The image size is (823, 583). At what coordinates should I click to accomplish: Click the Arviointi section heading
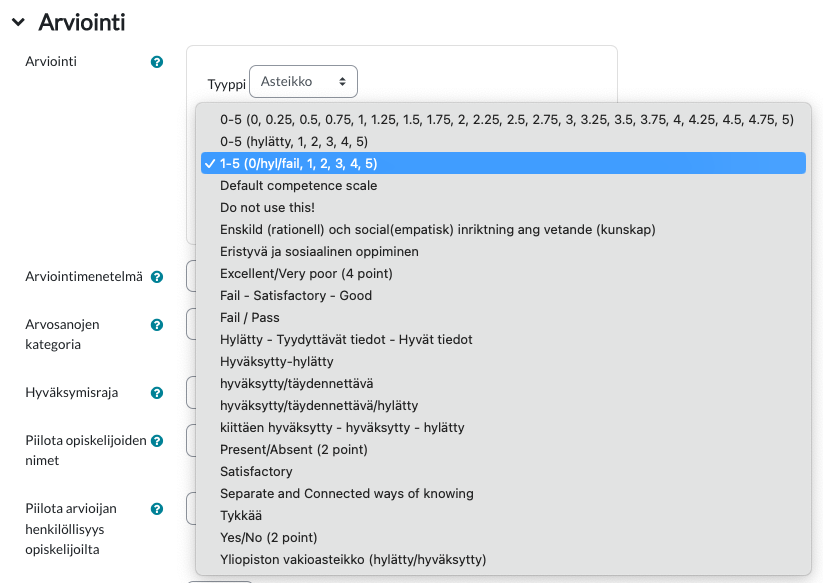pos(82,22)
